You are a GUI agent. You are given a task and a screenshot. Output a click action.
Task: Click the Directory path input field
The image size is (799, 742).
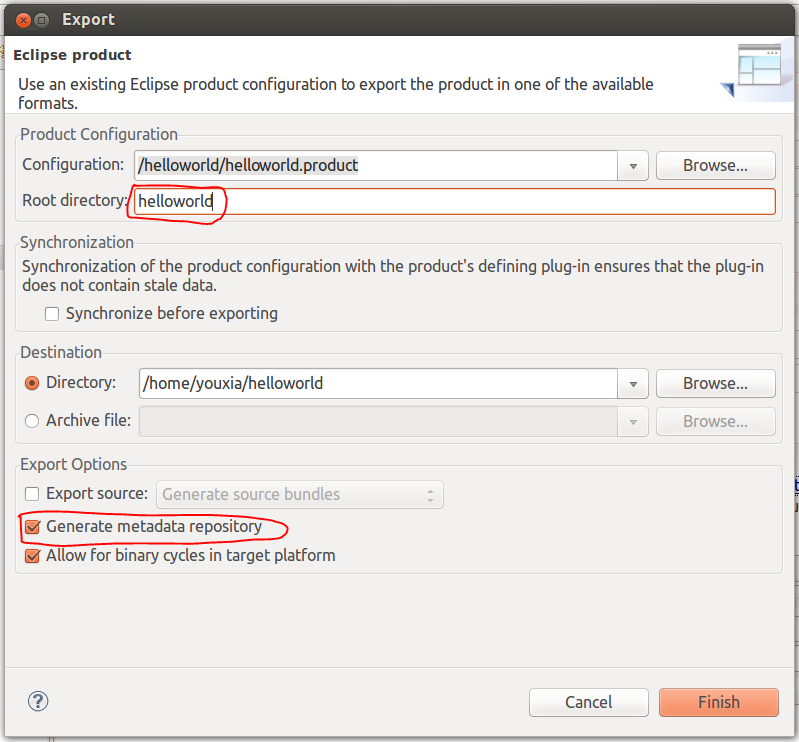(375, 383)
